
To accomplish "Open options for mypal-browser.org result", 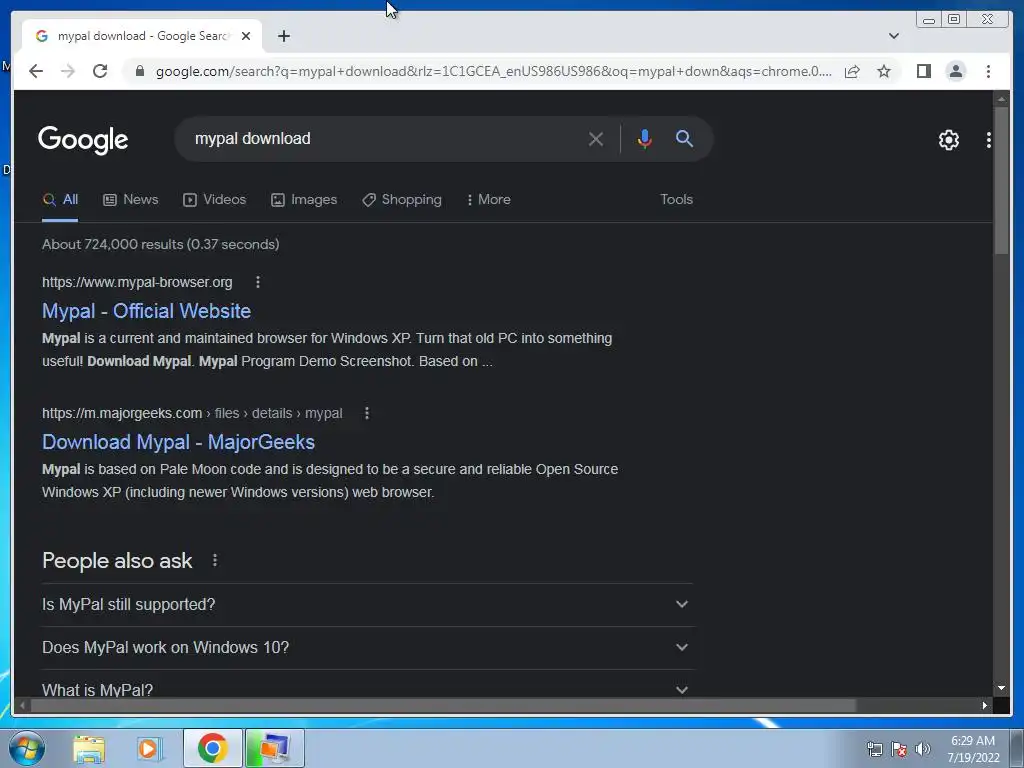I will coord(258,282).
